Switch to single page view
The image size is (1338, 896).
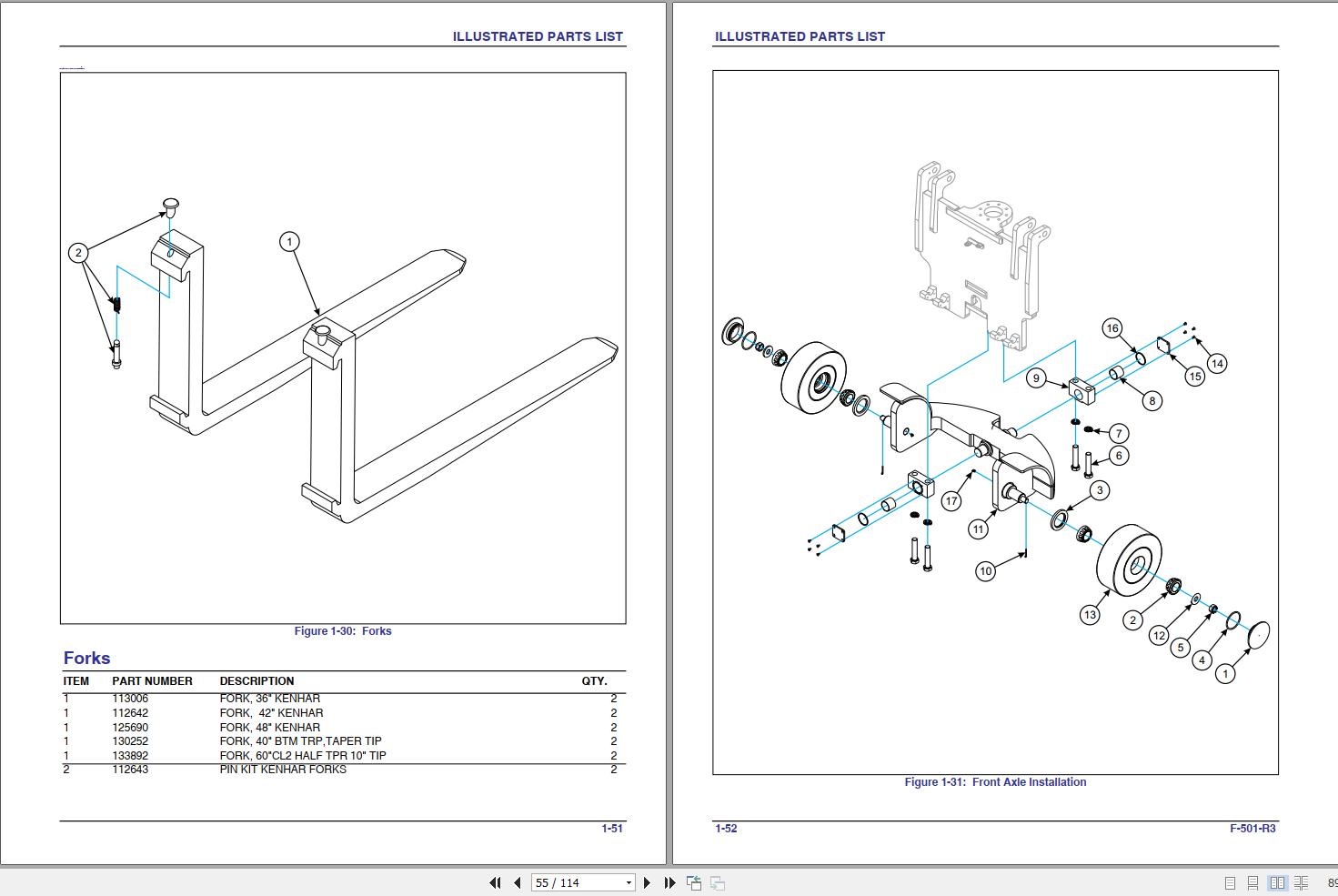click(x=1230, y=882)
